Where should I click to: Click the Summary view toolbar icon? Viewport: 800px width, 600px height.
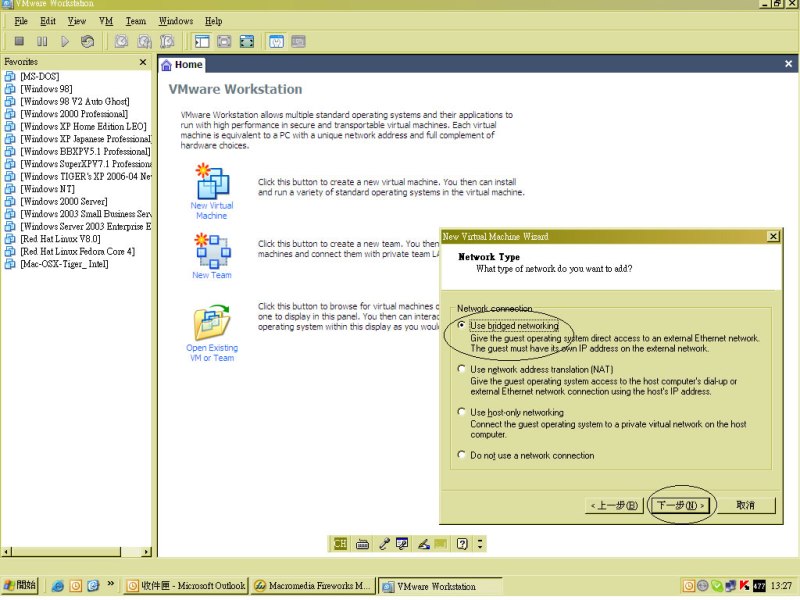click(x=276, y=41)
